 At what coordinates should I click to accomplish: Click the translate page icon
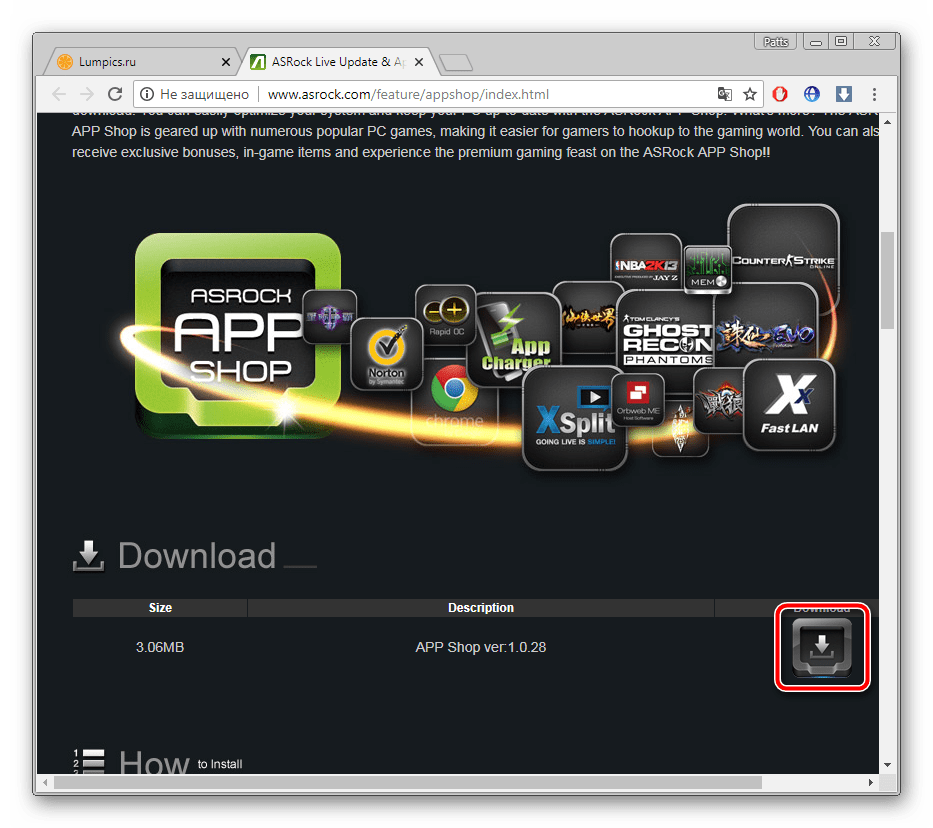click(x=724, y=94)
